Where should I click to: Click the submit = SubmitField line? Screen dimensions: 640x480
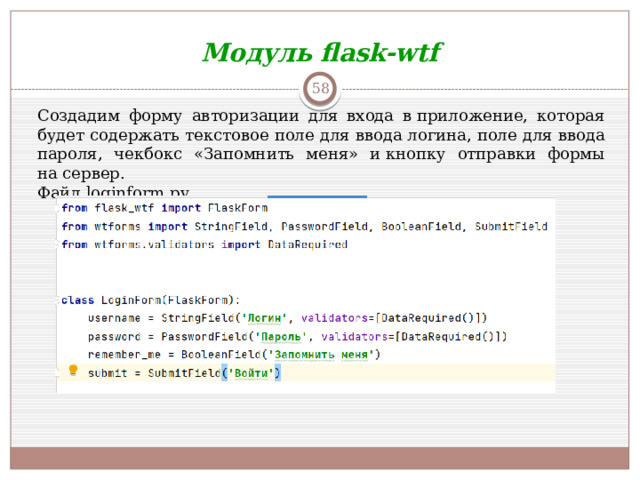point(184,373)
